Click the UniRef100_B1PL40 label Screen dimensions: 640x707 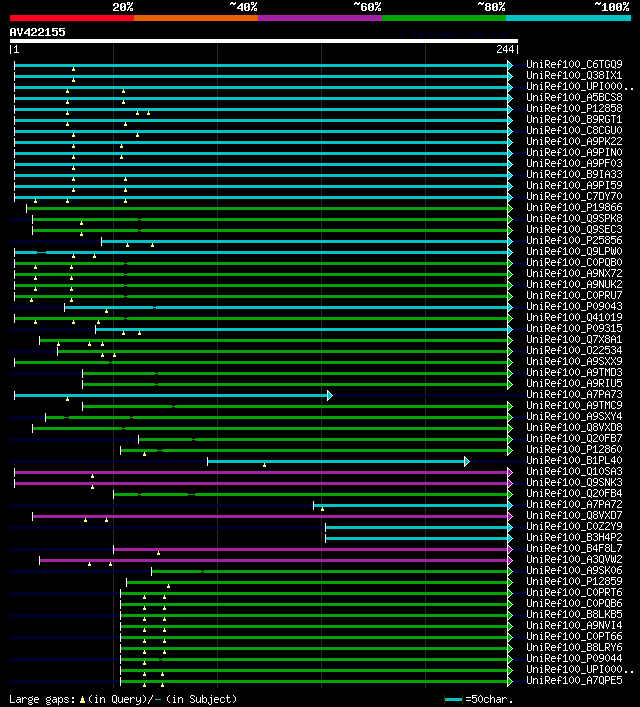(574, 460)
